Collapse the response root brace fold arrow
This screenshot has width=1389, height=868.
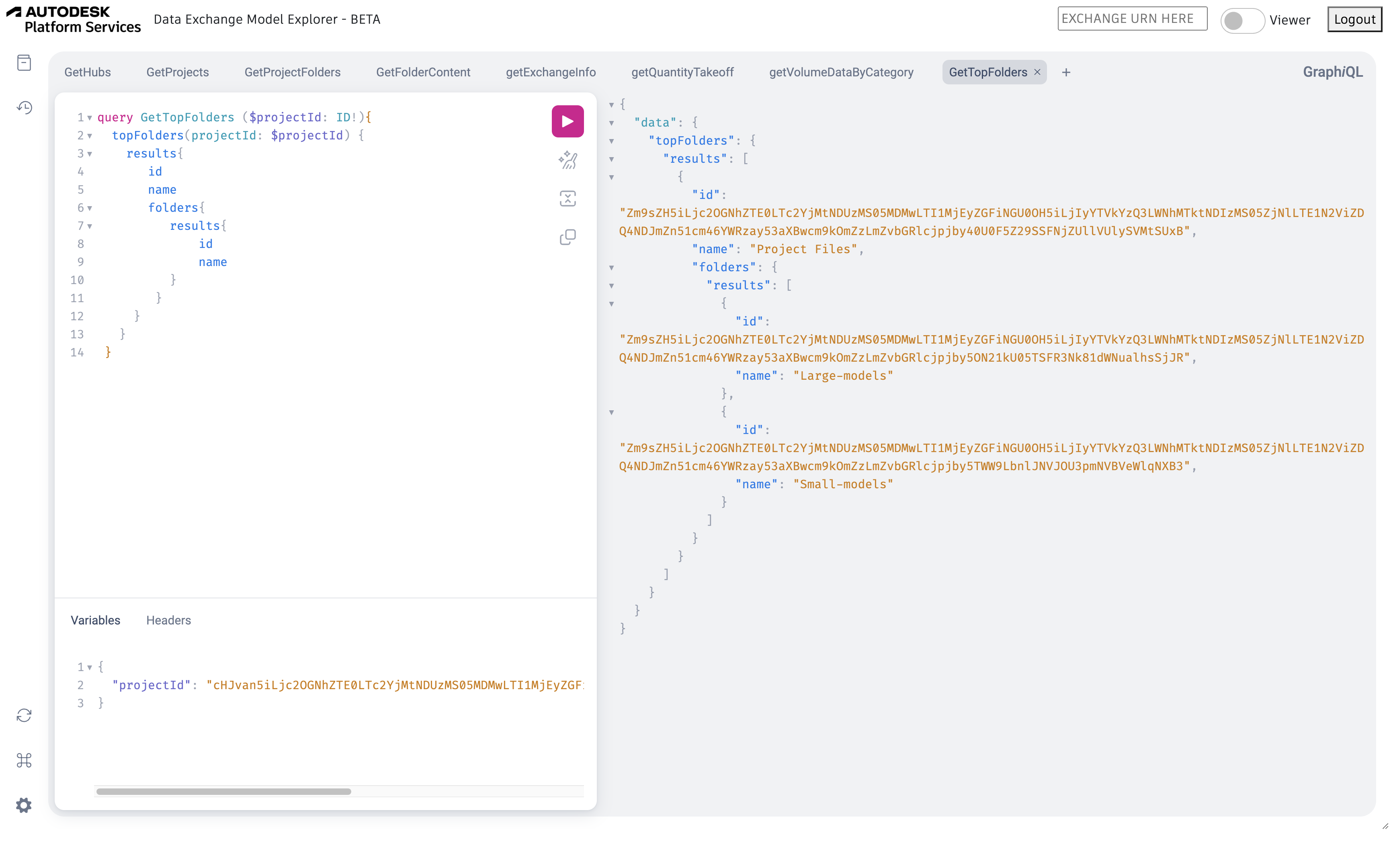611,104
